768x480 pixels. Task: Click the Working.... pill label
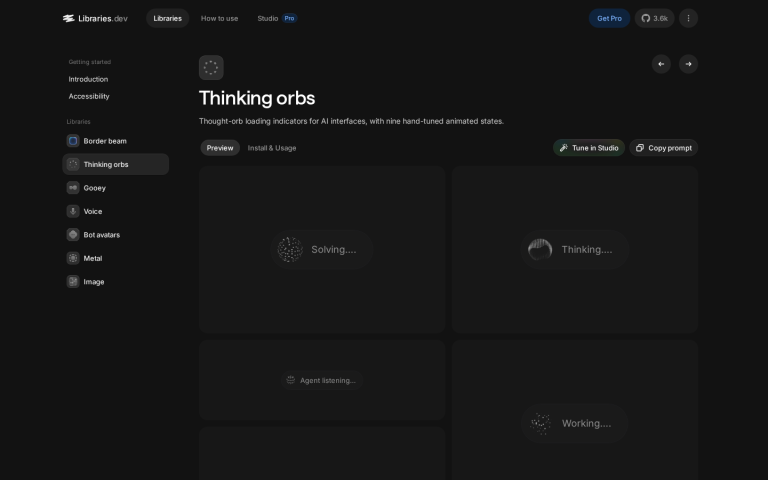click(586, 424)
